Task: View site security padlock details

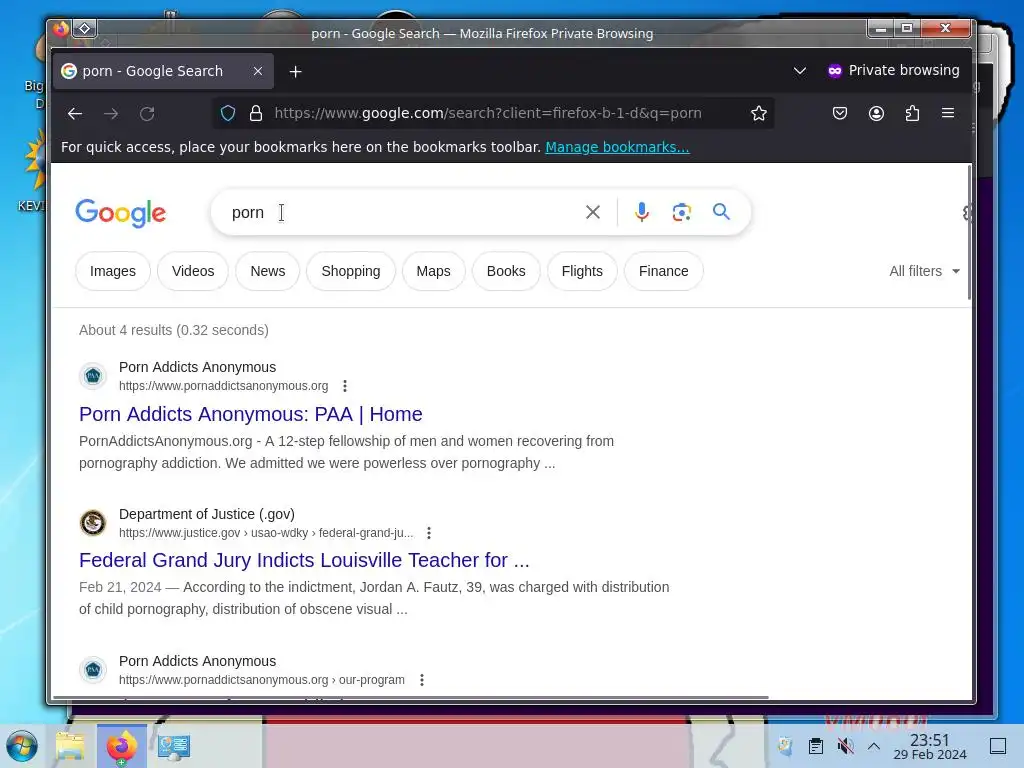Action: click(256, 114)
